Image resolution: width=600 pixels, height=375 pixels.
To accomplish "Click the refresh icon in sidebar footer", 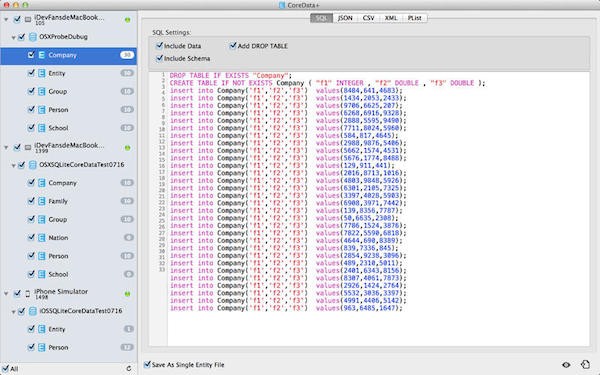I will click(x=129, y=368).
